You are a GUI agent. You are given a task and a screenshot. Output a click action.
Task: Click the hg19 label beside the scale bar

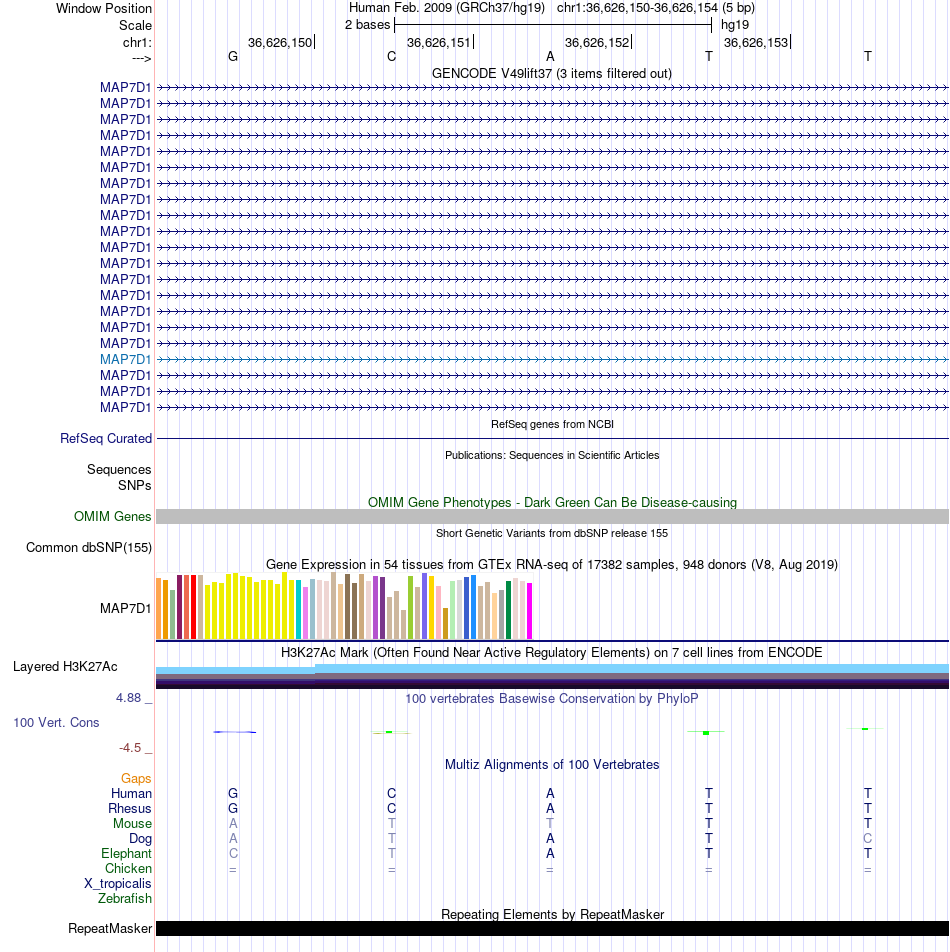pyautogui.click(x=735, y=25)
